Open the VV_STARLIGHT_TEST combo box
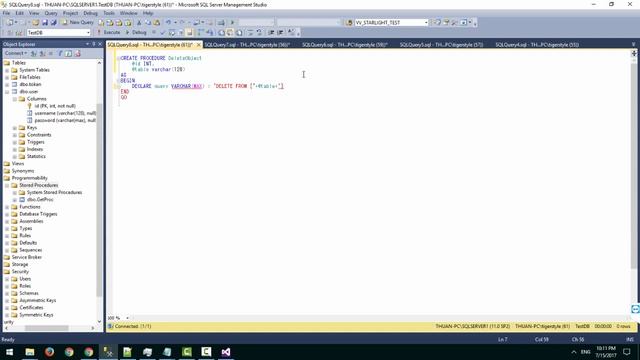The height and width of the screenshot is (360, 640). point(426,22)
